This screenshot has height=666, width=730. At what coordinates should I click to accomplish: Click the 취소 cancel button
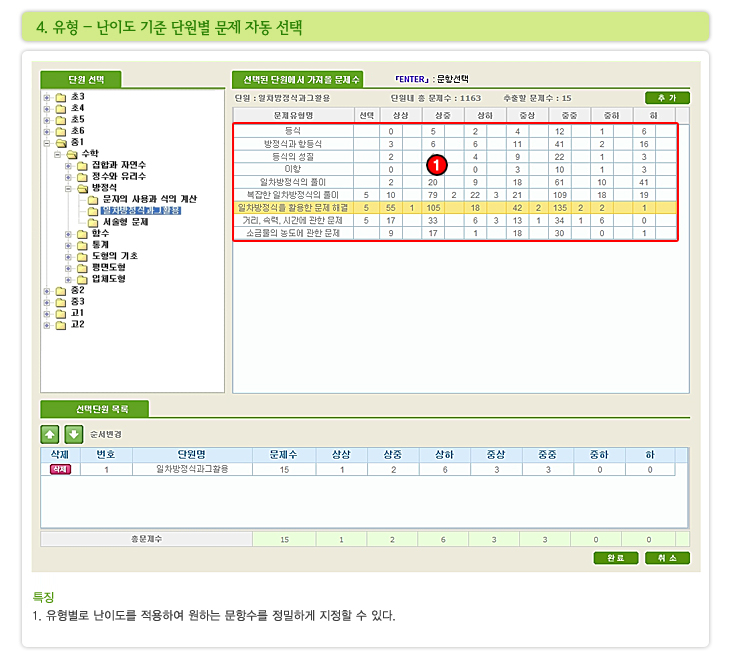667,558
